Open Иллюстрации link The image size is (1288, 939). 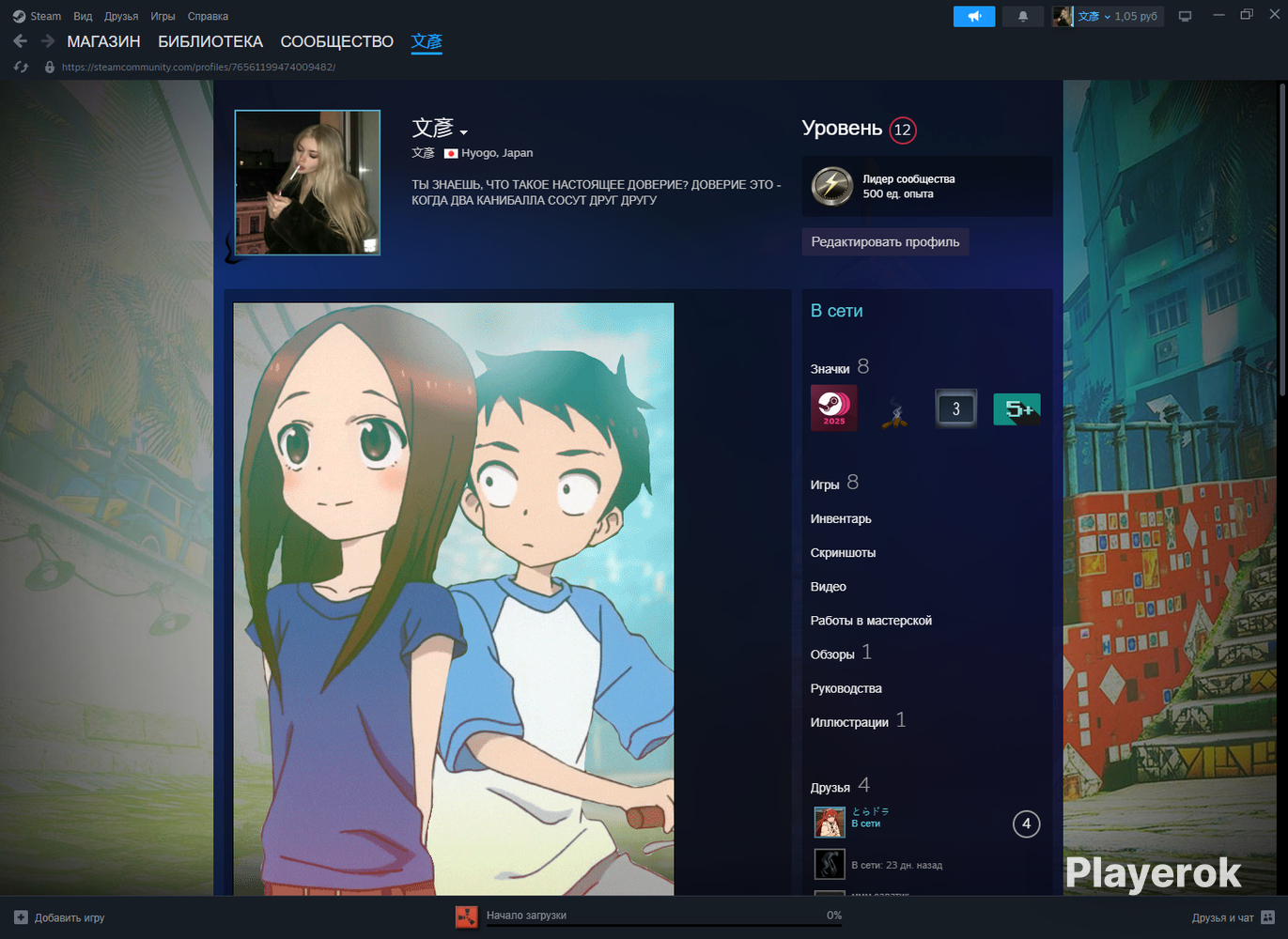[849, 722]
